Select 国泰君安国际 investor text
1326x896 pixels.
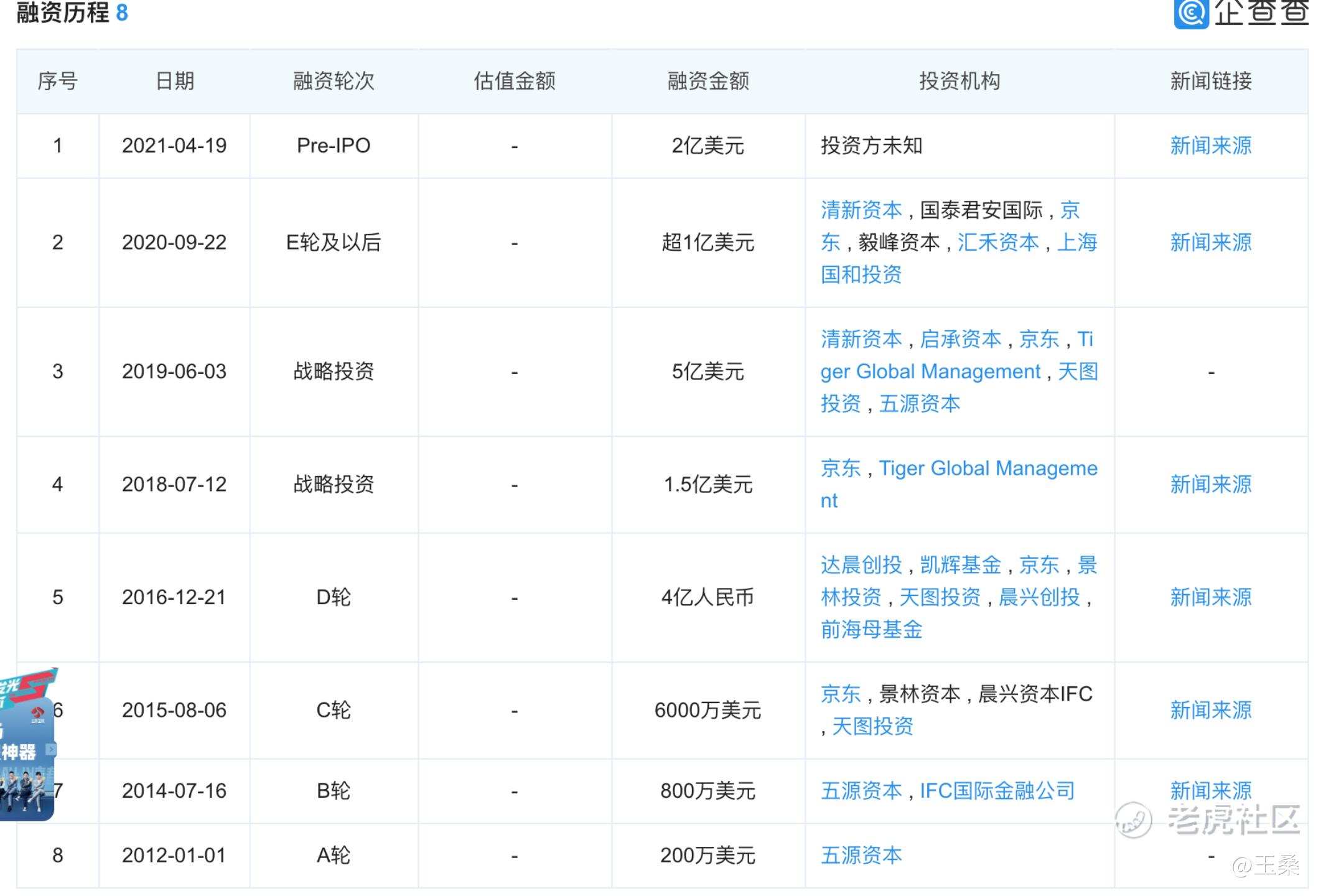(981, 210)
